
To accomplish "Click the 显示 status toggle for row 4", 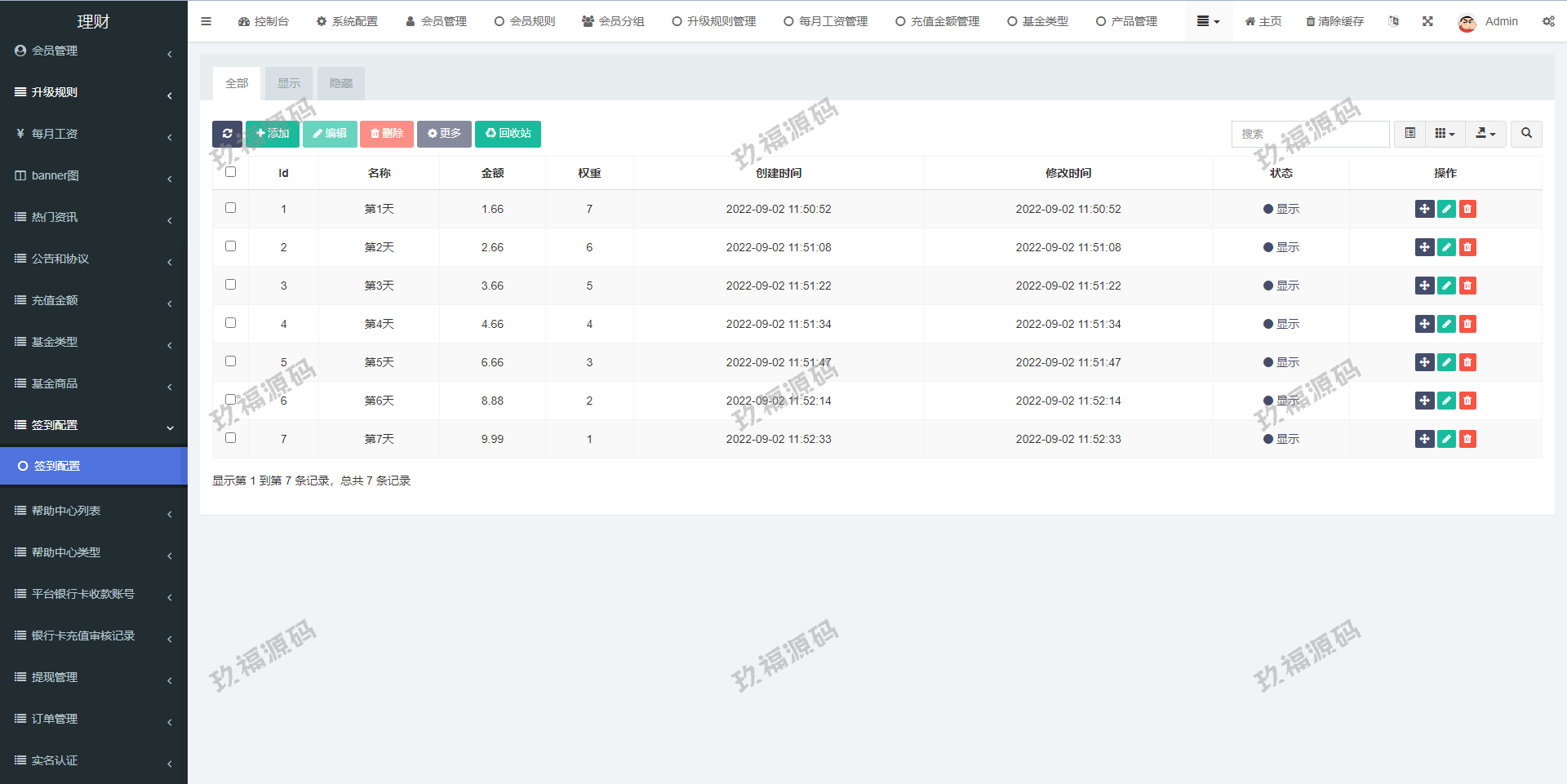I will pyautogui.click(x=1281, y=324).
